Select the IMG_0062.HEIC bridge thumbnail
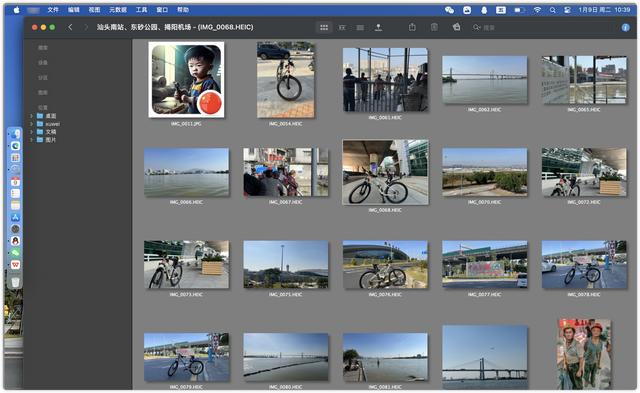 pyautogui.click(x=484, y=80)
